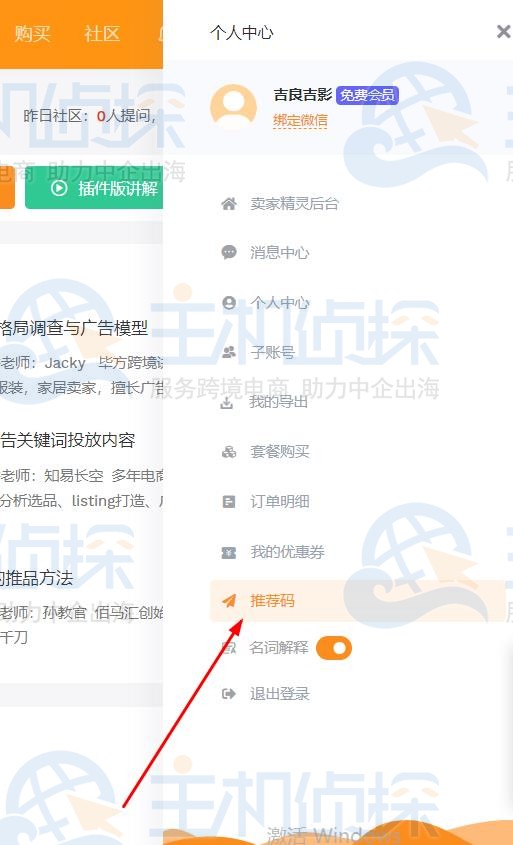Click the 名词解释 label
Viewport: 513px width, 845px height.
point(279,647)
